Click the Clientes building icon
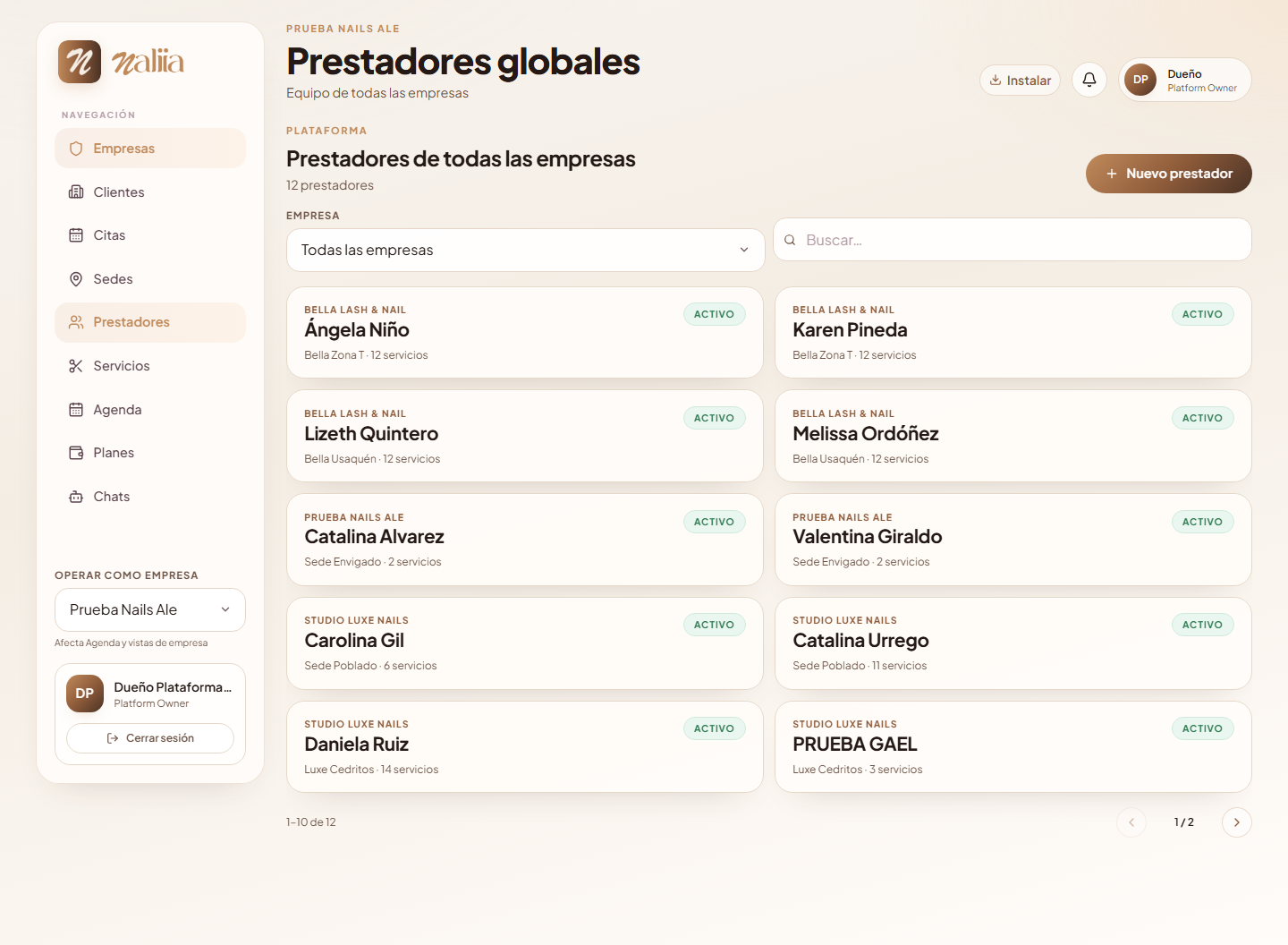The width and height of the screenshot is (1288, 945). pos(76,192)
